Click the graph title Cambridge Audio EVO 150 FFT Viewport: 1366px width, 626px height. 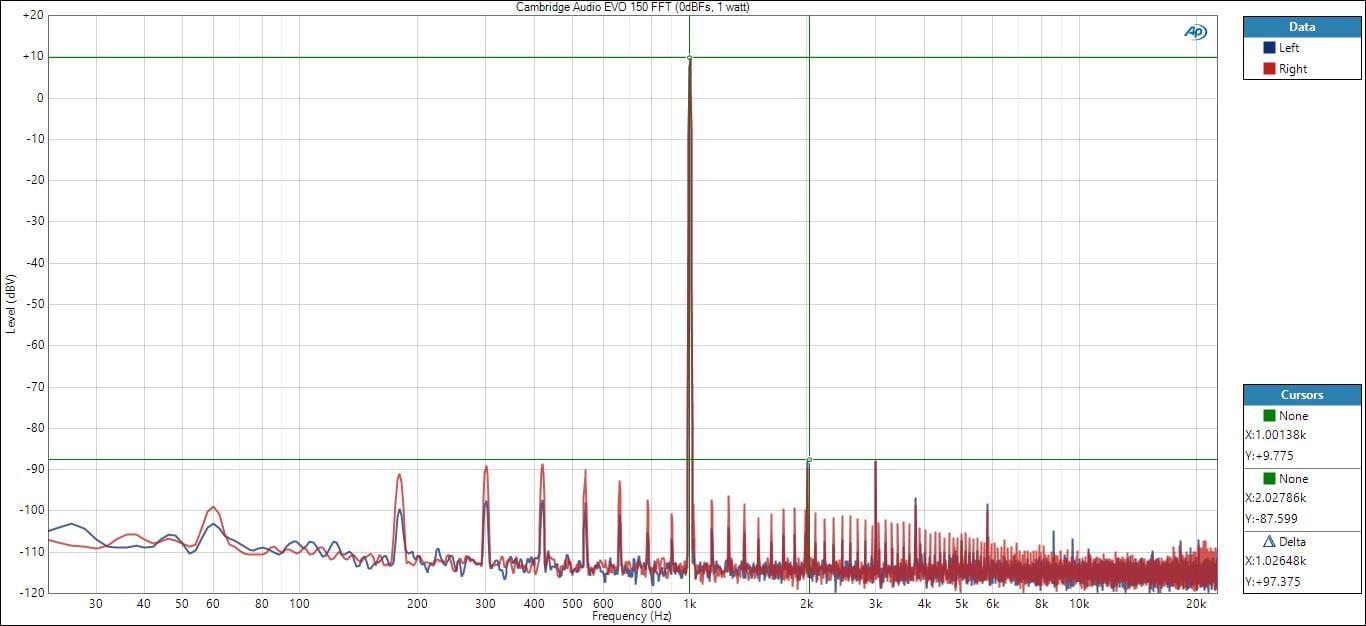point(632,7)
